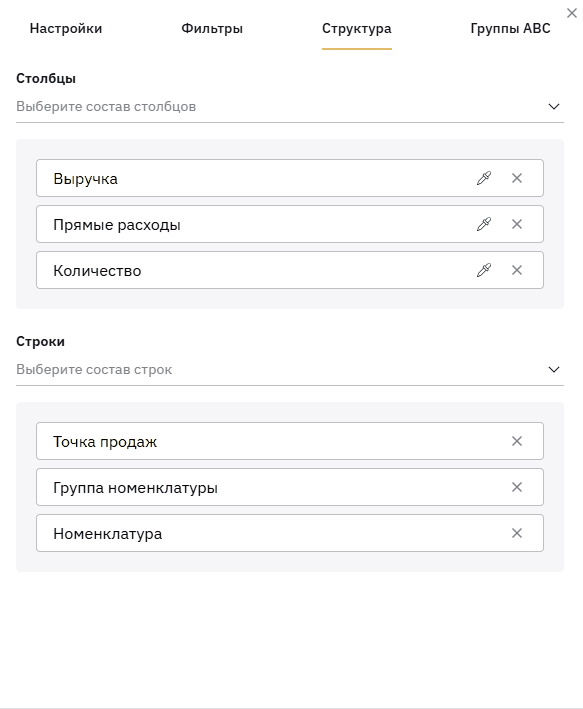The width and height of the screenshot is (583, 709).
Task: Select the Точка продаж row item
Action: pos(290,441)
